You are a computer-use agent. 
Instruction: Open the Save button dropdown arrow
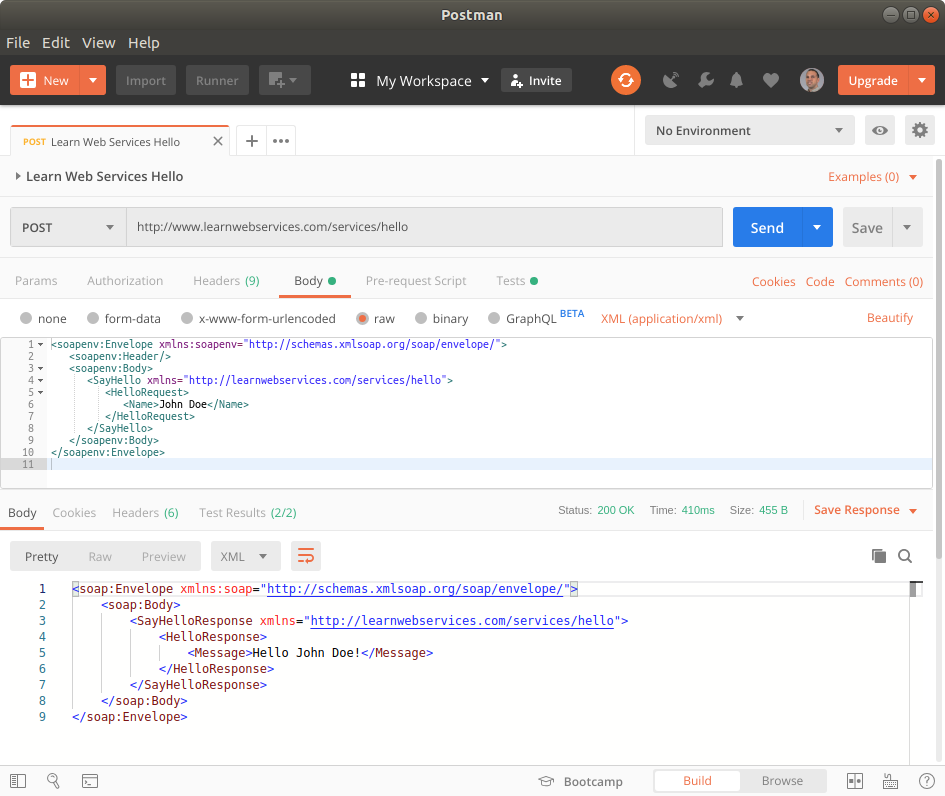(x=907, y=227)
